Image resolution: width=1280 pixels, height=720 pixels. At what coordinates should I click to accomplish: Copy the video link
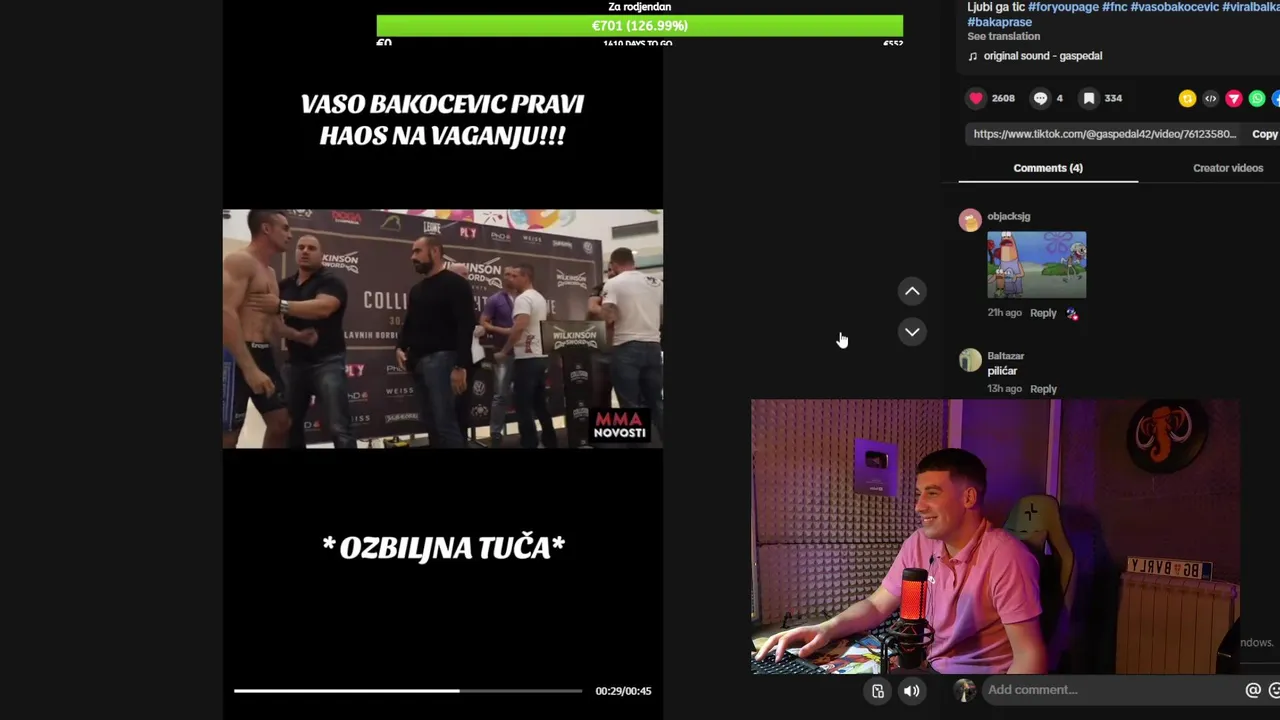click(x=1265, y=134)
